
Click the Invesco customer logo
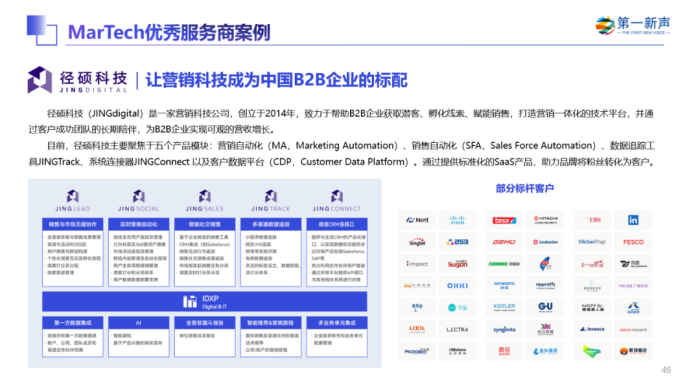click(x=592, y=329)
